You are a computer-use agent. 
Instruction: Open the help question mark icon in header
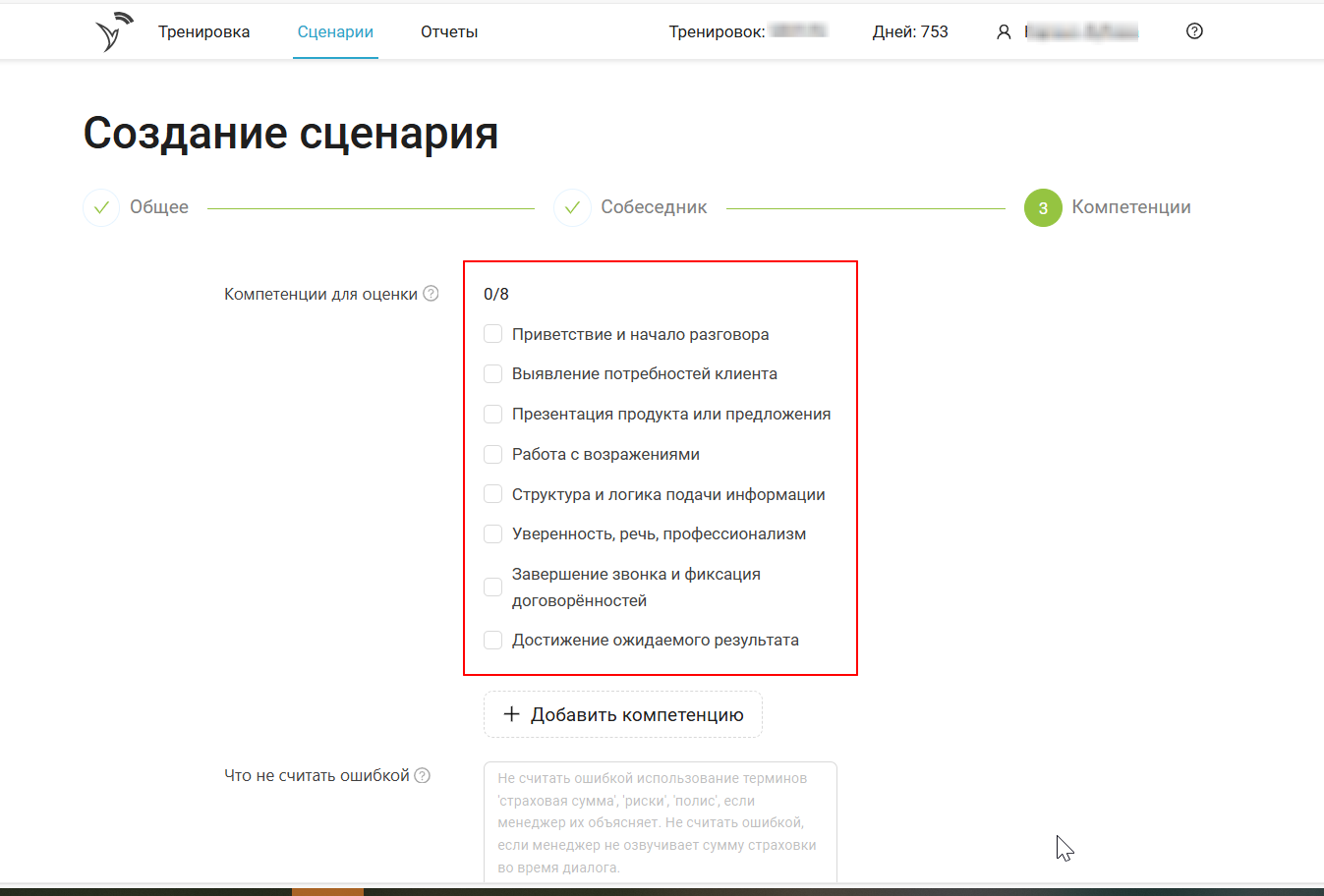[1194, 31]
